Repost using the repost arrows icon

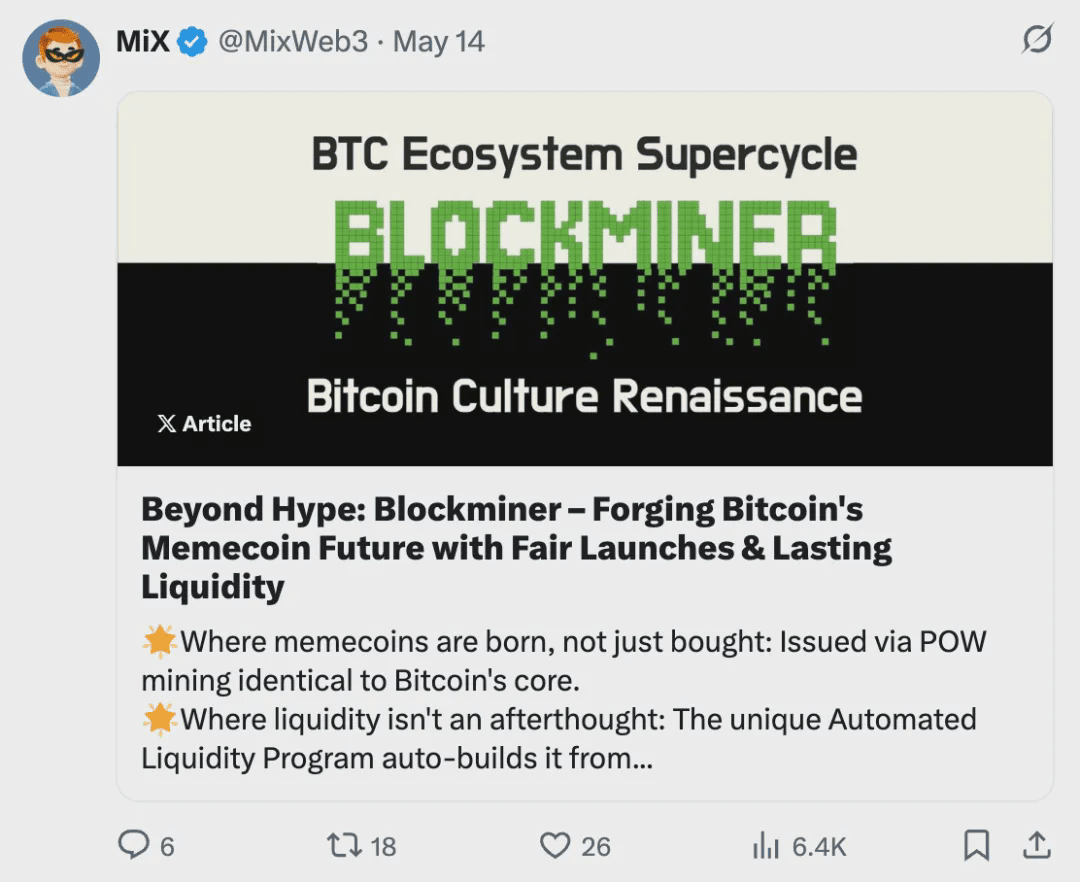(x=343, y=846)
